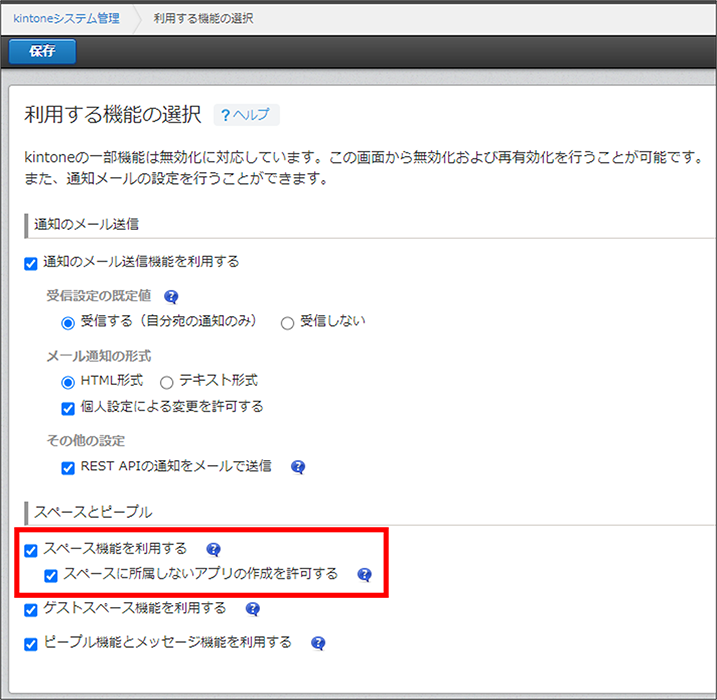Open the ヘルプ help link beside page title
Image resolution: width=717 pixels, height=700 pixels.
pos(246,114)
